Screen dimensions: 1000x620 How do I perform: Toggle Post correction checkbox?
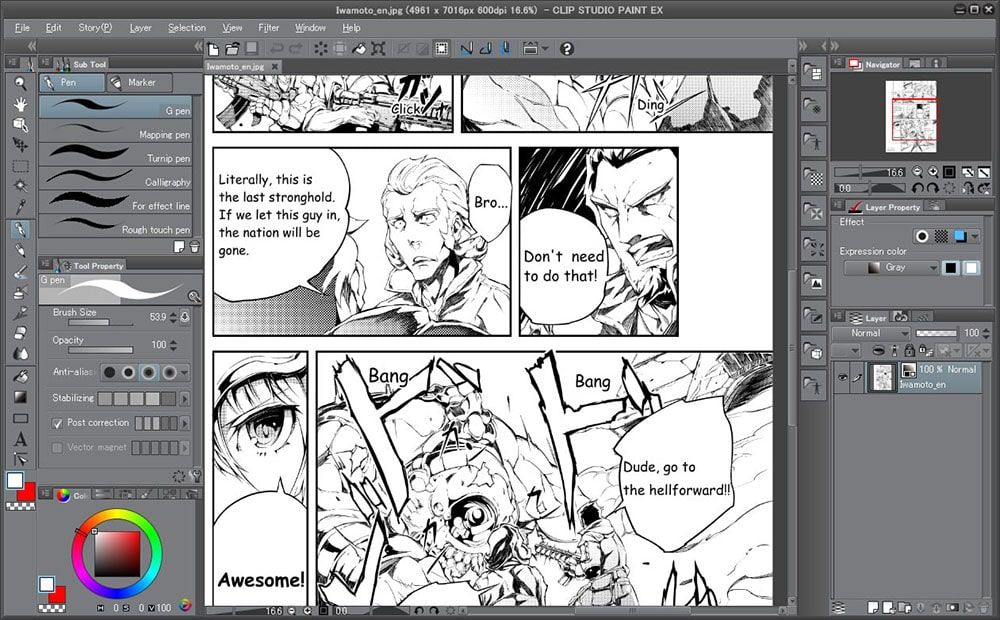57,423
